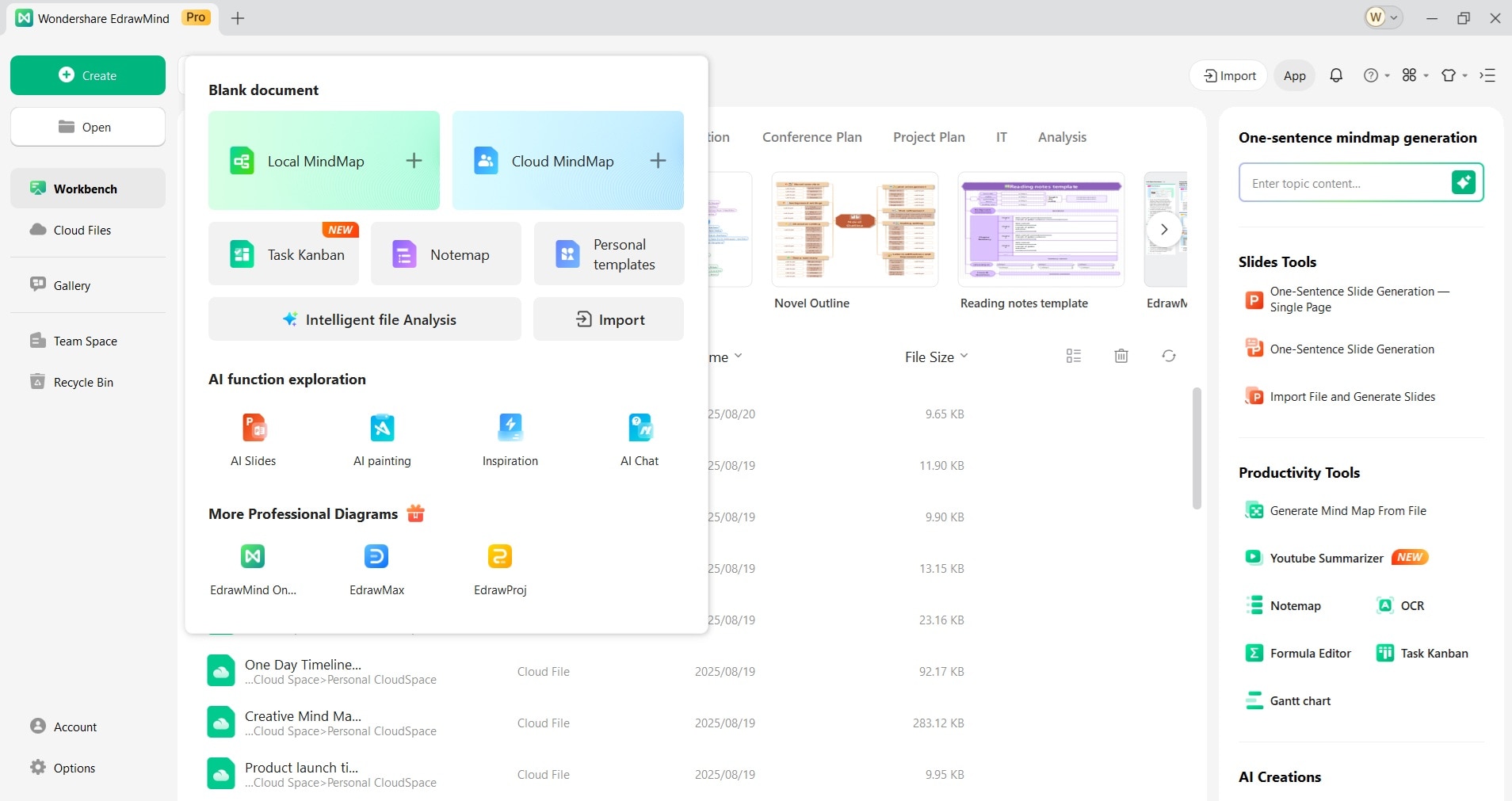Switch to Analysis template tab
The image size is (1512, 801).
pos(1062,137)
